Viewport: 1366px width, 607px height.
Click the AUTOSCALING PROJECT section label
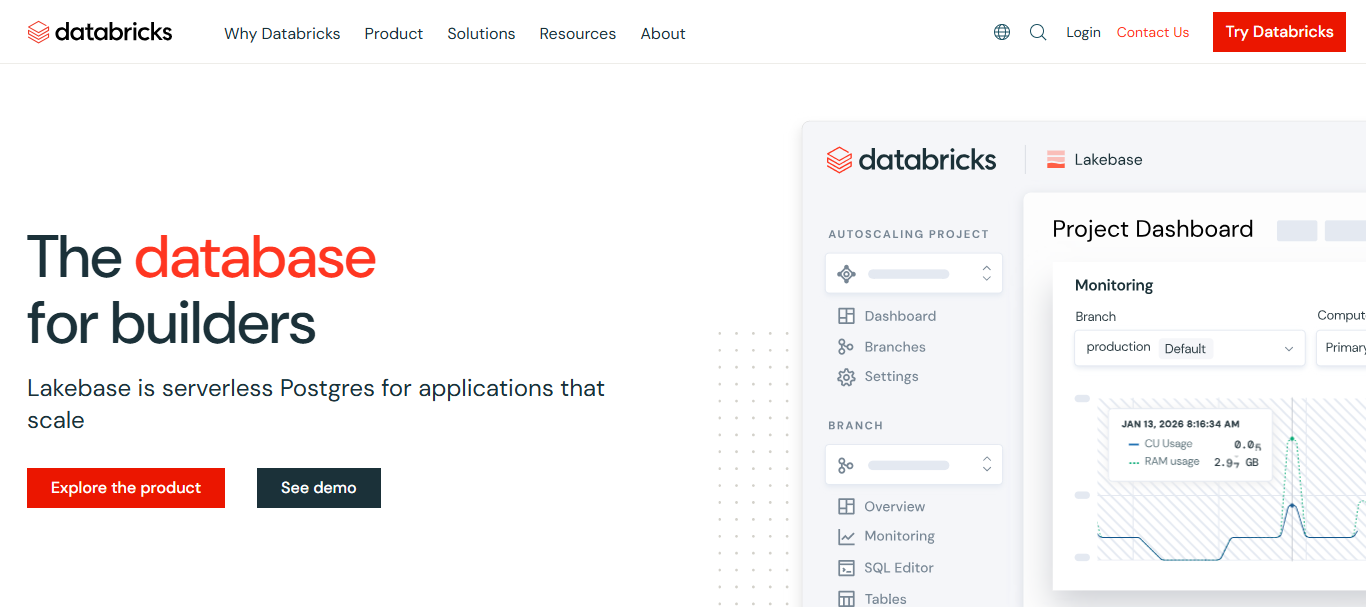pyautogui.click(x=908, y=234)
